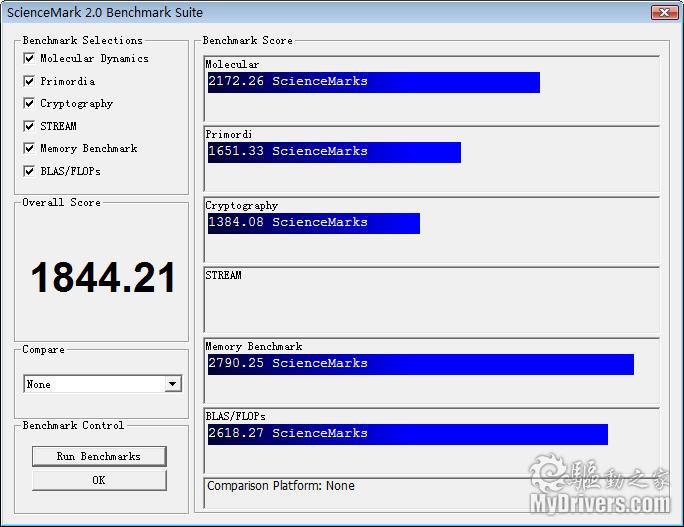Select the Memory Benchmark score bar
Screen dimensions: 684x527
tap(420, 364)
